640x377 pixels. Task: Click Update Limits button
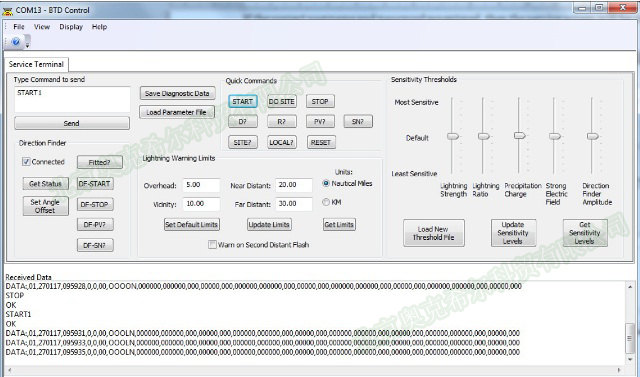269,224
